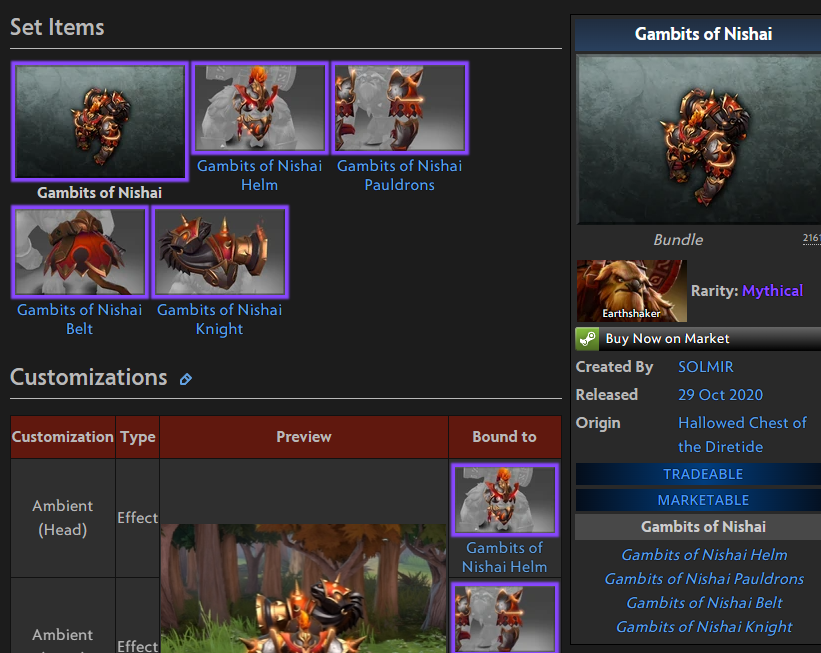The width and height of the screenshot is (821, 653).
Task: Click the 29 Oct 2020 release date link
Action: click(x=720, y=394)
